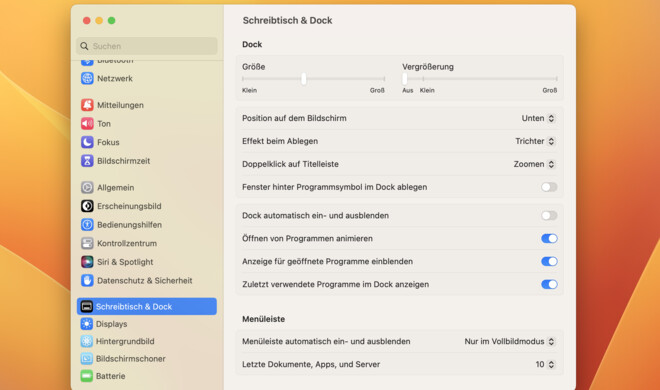Open Kontrollzentrum in sidebar
Image resolution: width=660 pixels, height=390 pixels.
(x=146, y=243)
